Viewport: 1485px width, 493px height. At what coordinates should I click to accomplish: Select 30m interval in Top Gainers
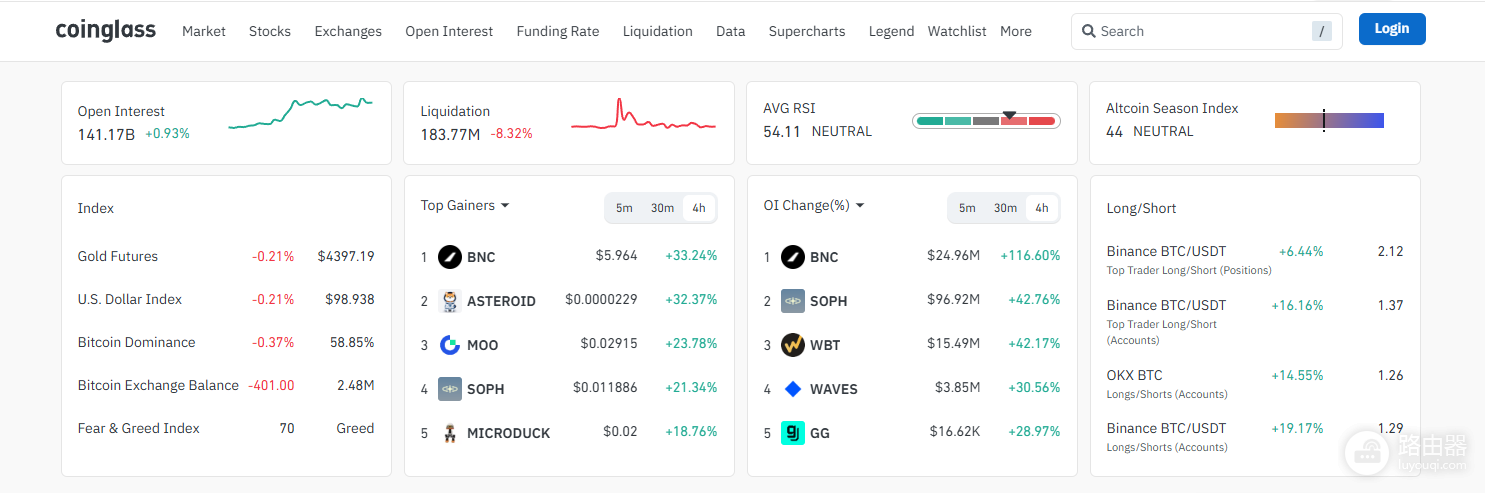pyautogui.click(x=662, y=208)
